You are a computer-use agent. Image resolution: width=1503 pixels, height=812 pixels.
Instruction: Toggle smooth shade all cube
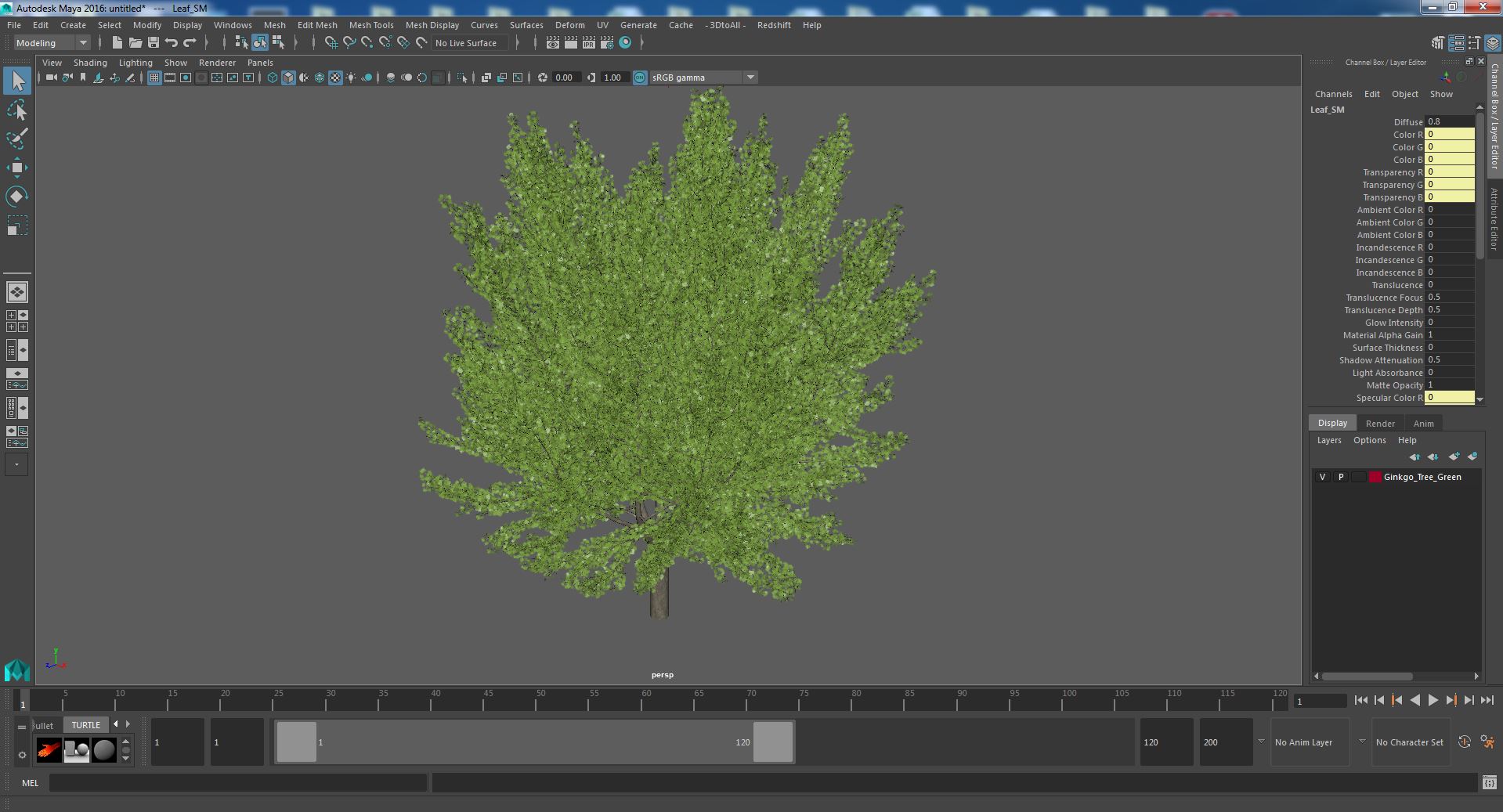pyautogui.click(x=288, y=78)
